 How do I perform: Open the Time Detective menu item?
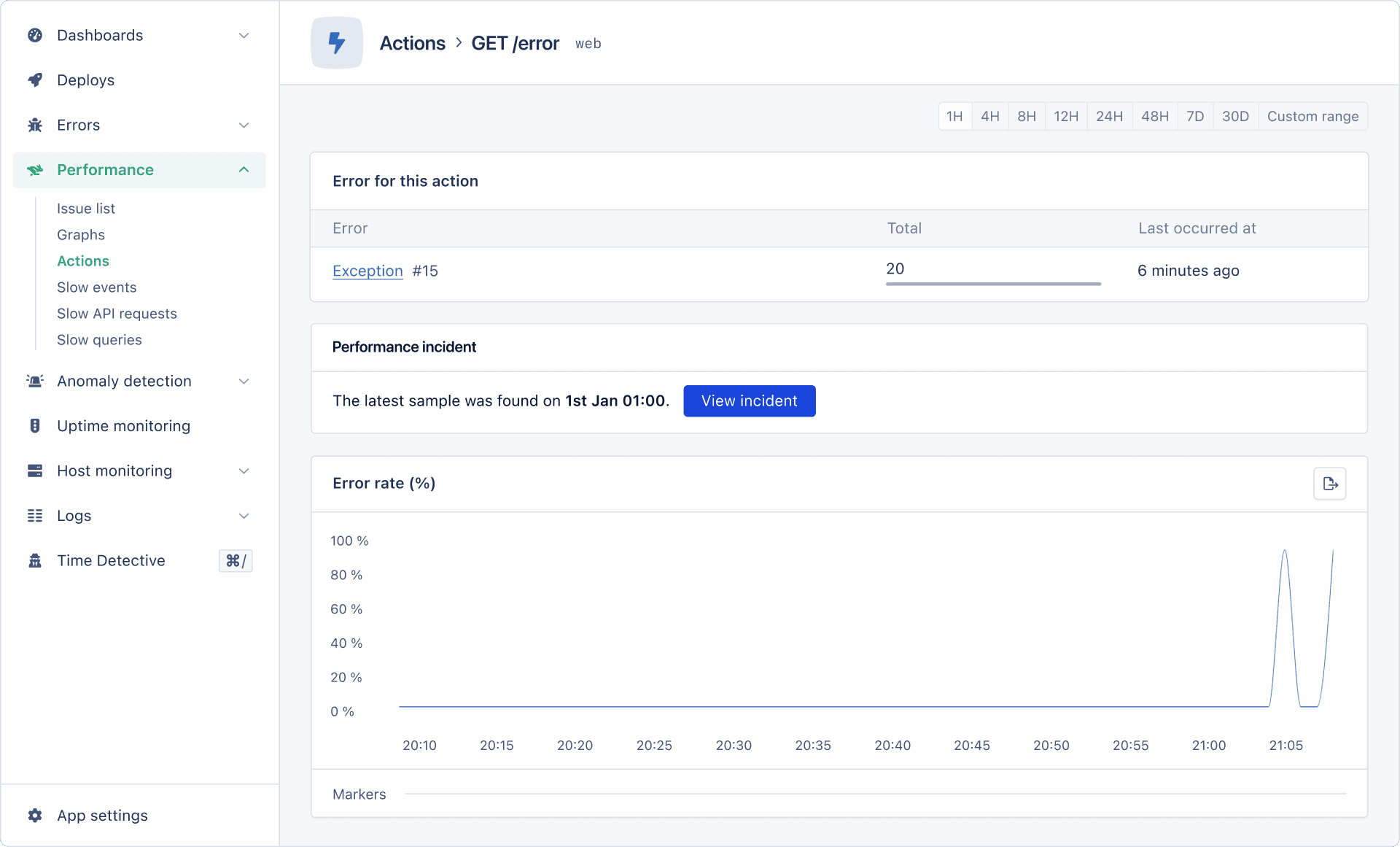click(111, 560)
